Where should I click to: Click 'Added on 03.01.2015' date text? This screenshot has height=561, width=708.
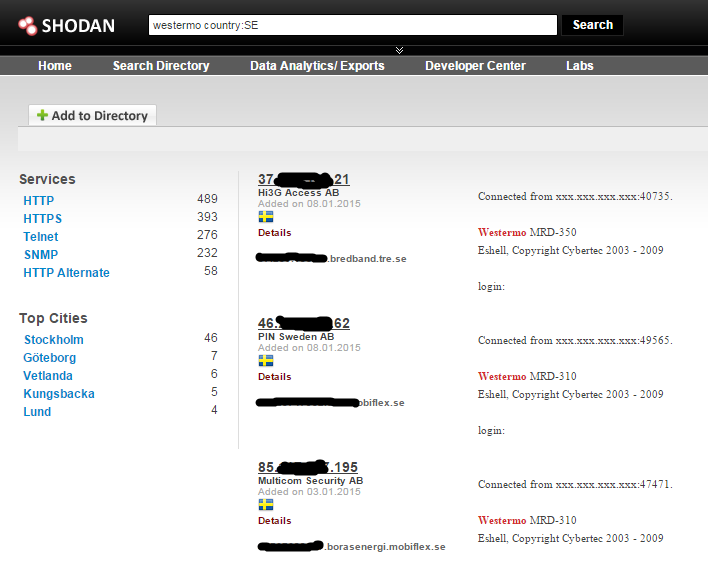point(309,492)
